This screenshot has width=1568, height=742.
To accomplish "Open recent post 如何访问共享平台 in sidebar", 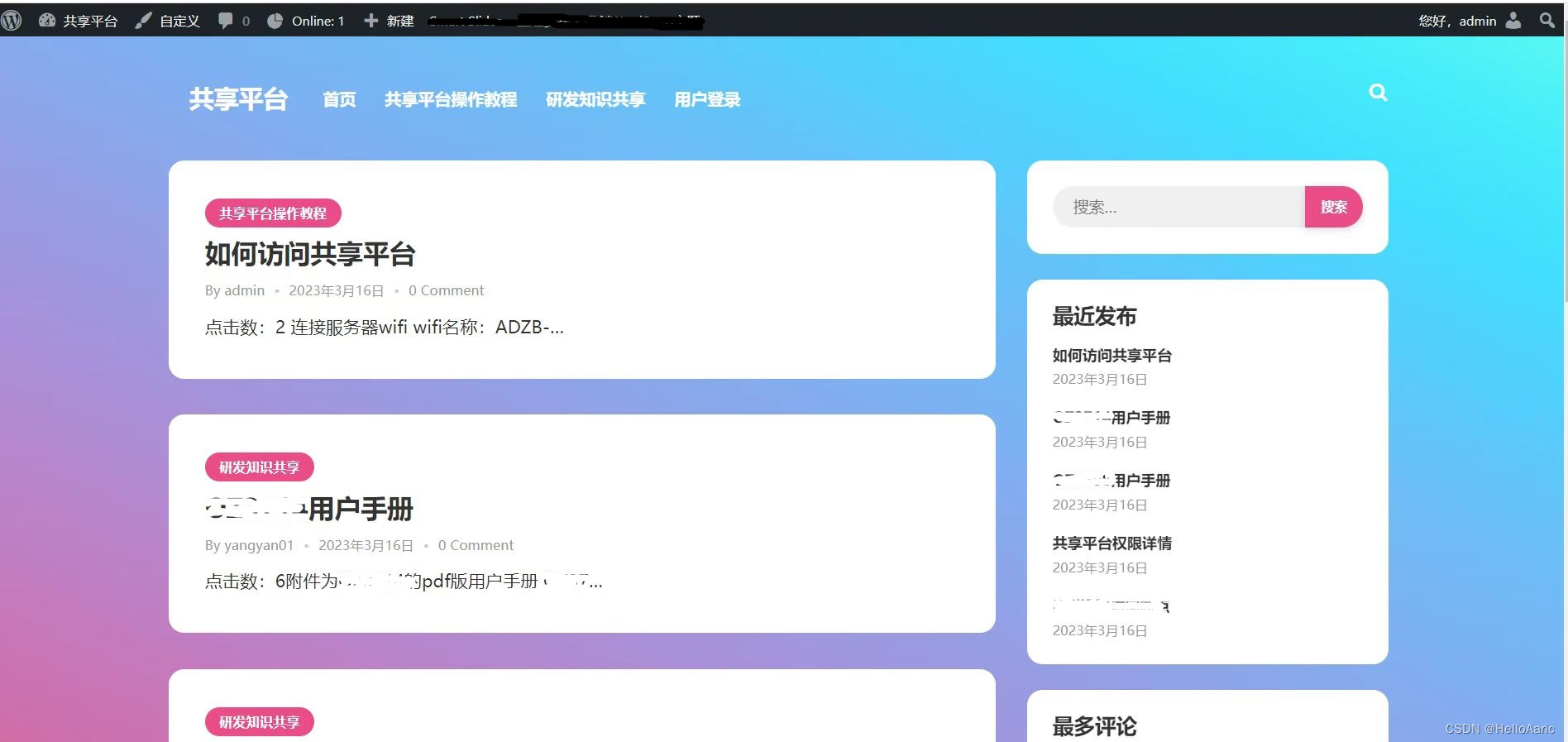I will [x=1111, y=356].
